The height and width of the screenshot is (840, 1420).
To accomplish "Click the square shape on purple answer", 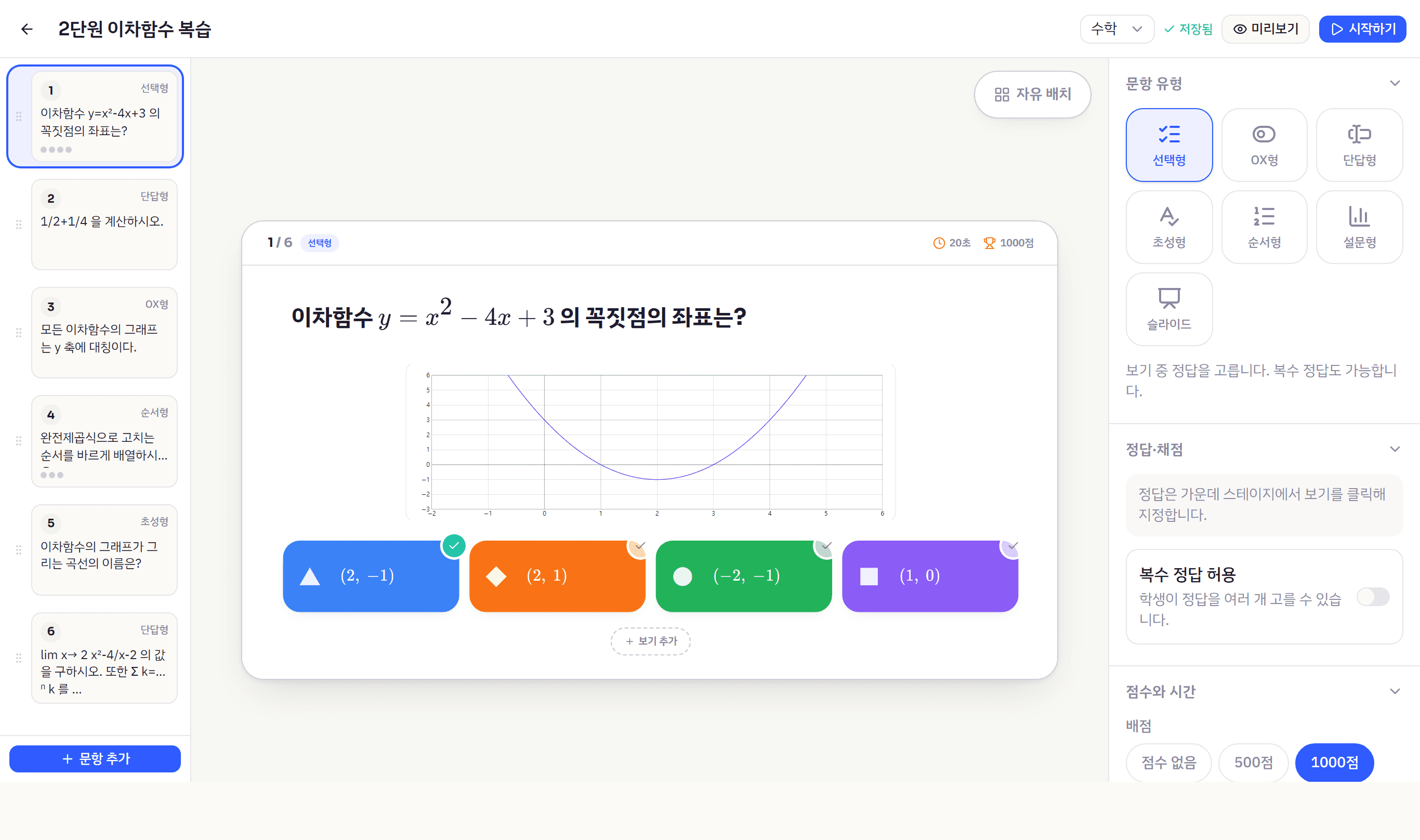I will tap(869, 576).
